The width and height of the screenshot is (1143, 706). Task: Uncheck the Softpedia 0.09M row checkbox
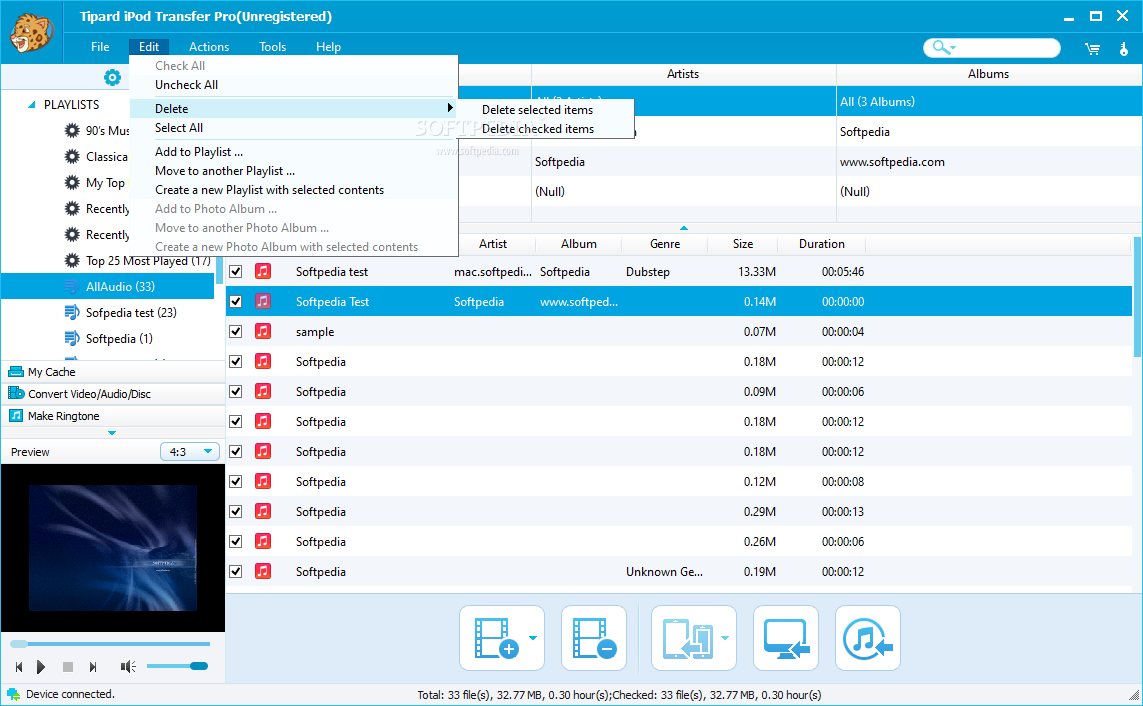click(235, 391)
